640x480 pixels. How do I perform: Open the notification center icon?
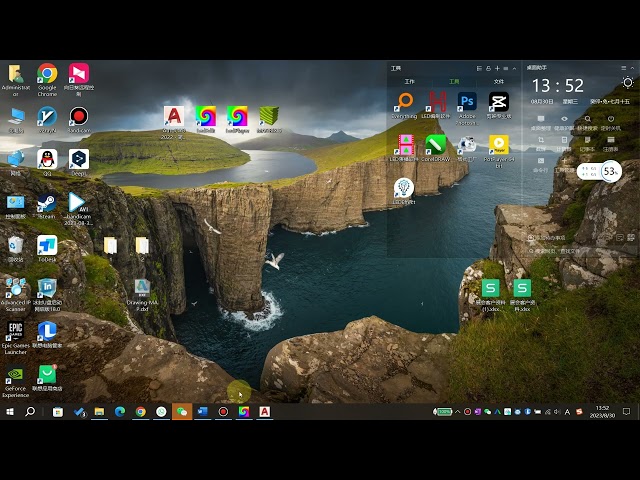pyautogui.click(x=627, y=412)
